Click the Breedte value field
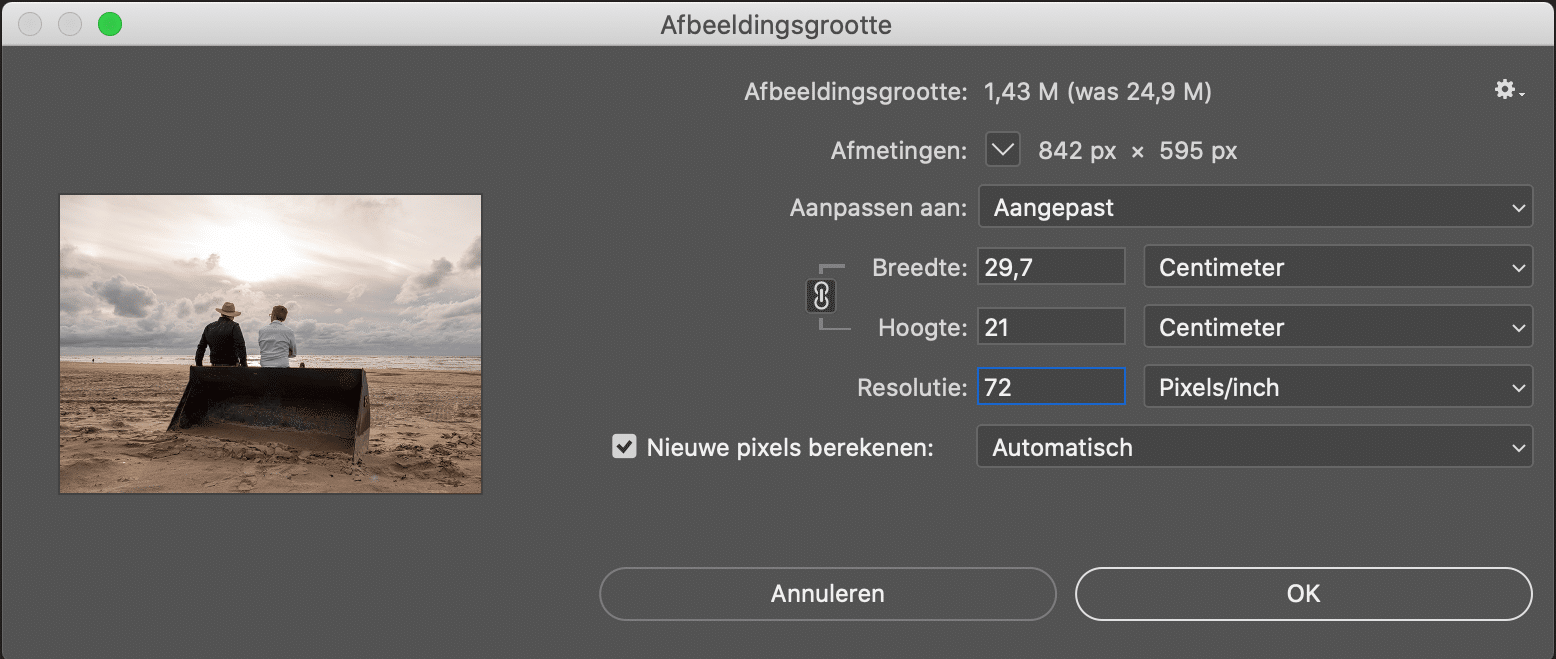Viewport: 1556px width, 659px height. point(1051,267)
